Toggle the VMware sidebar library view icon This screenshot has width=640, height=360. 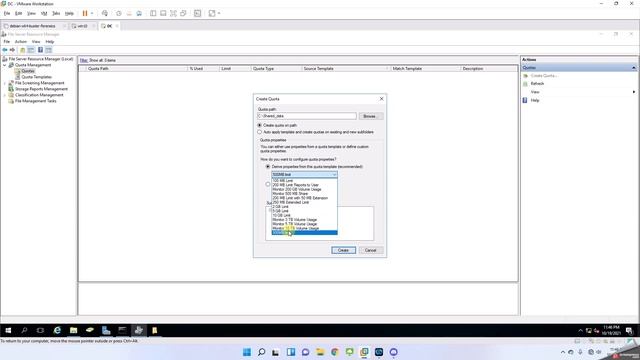(x=153, y=13)
